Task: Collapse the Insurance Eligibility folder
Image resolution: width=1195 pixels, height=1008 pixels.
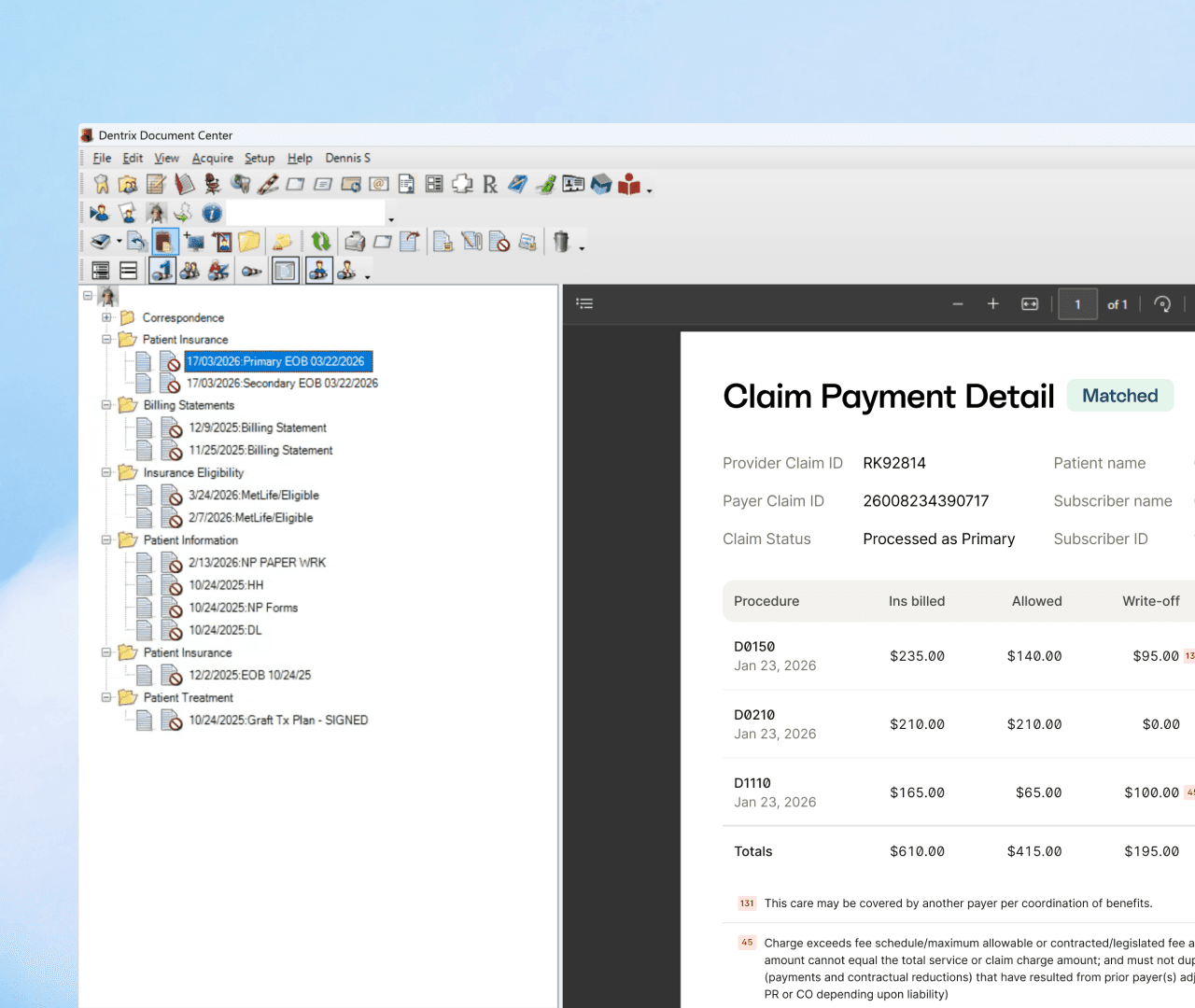Action: 106,472
